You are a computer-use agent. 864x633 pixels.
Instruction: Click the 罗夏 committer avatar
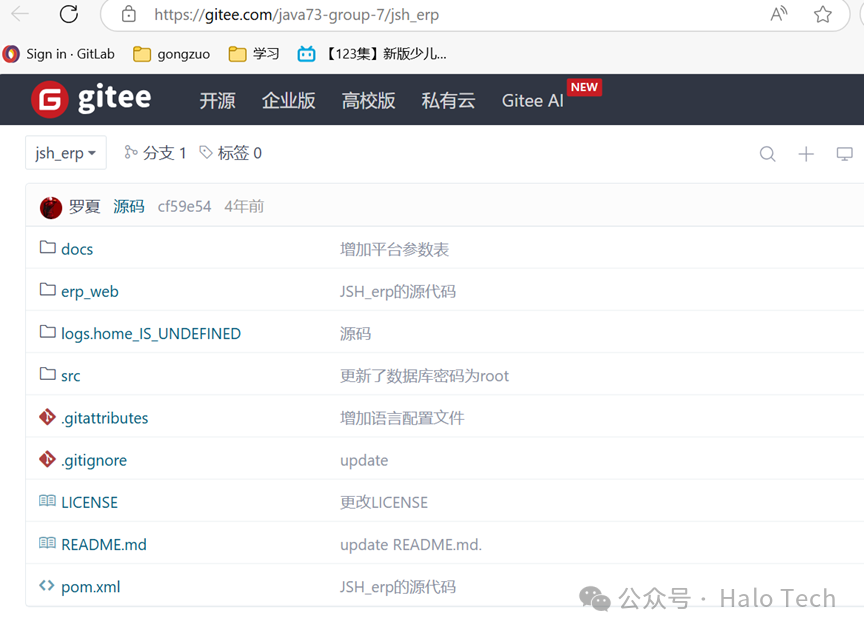click(51, 208)
